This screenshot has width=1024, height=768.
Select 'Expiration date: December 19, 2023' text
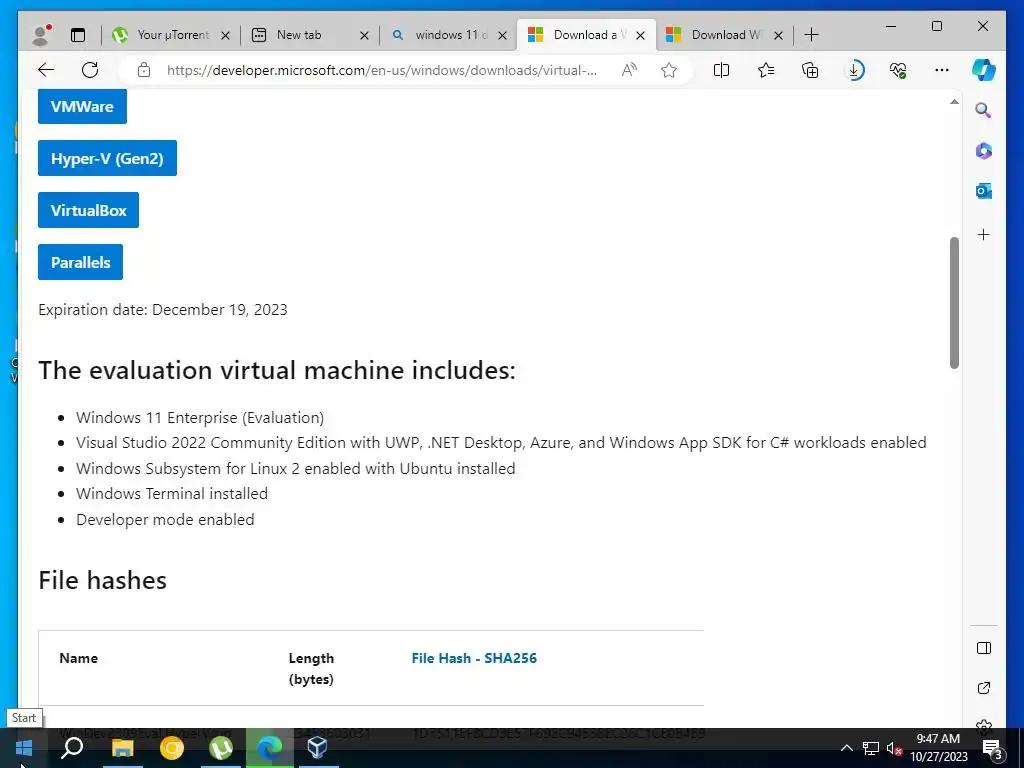(x=163, y=310)
